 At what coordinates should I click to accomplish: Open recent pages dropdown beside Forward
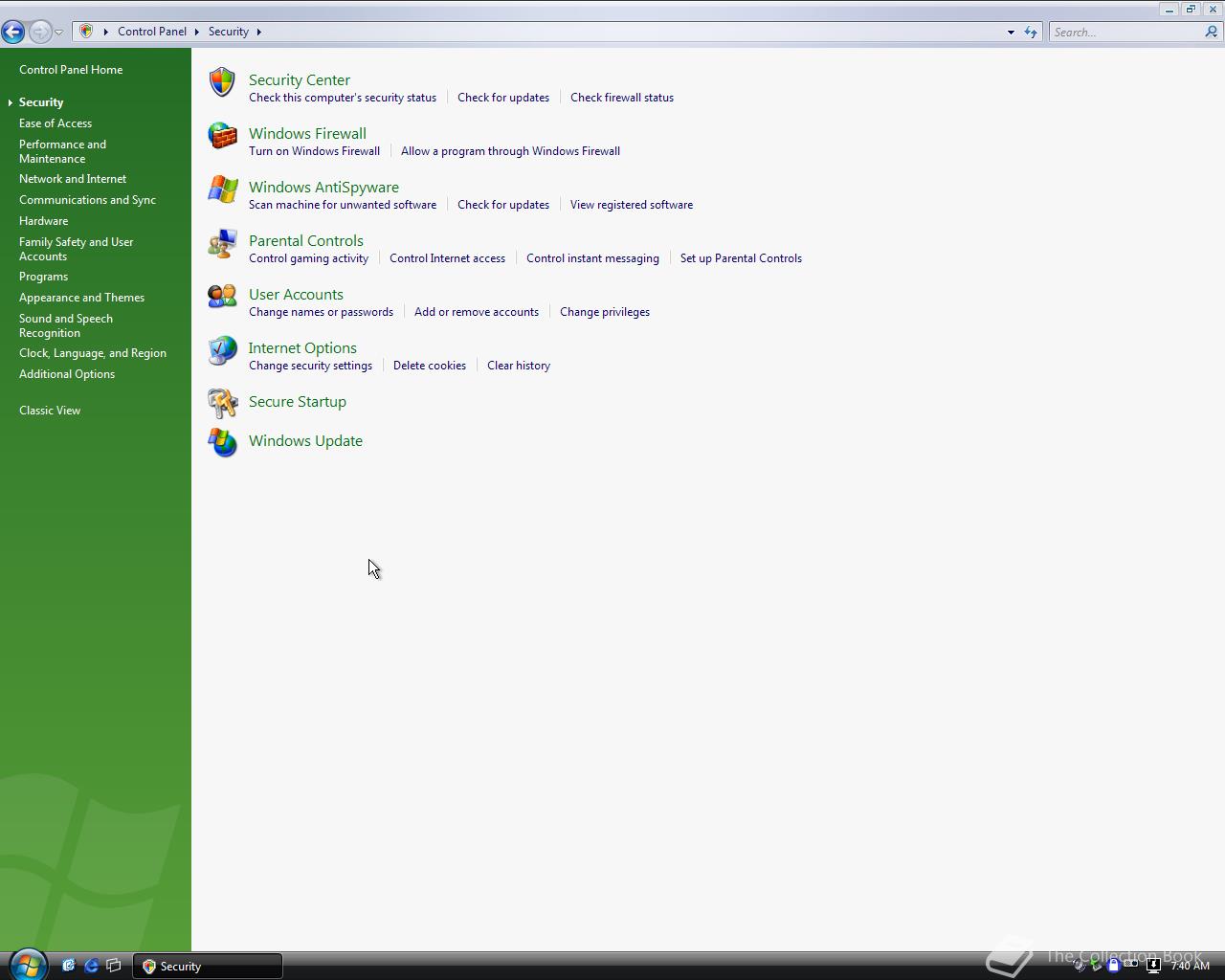59,32
